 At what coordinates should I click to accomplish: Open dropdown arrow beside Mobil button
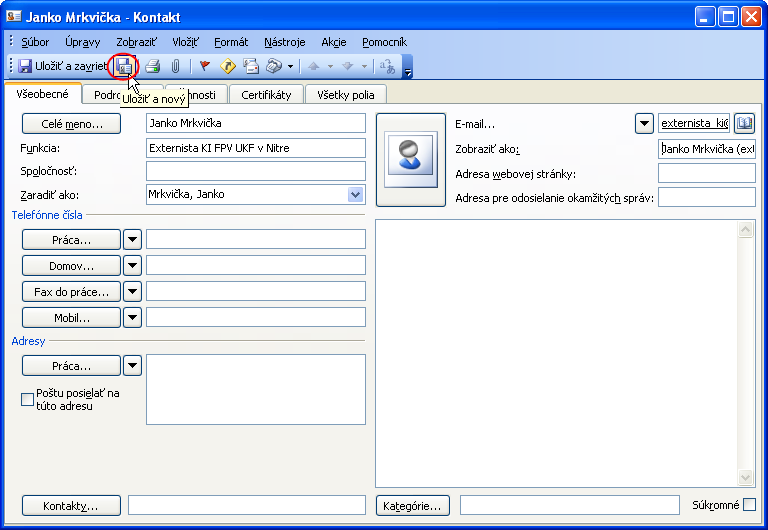click(x=133, y=318)
